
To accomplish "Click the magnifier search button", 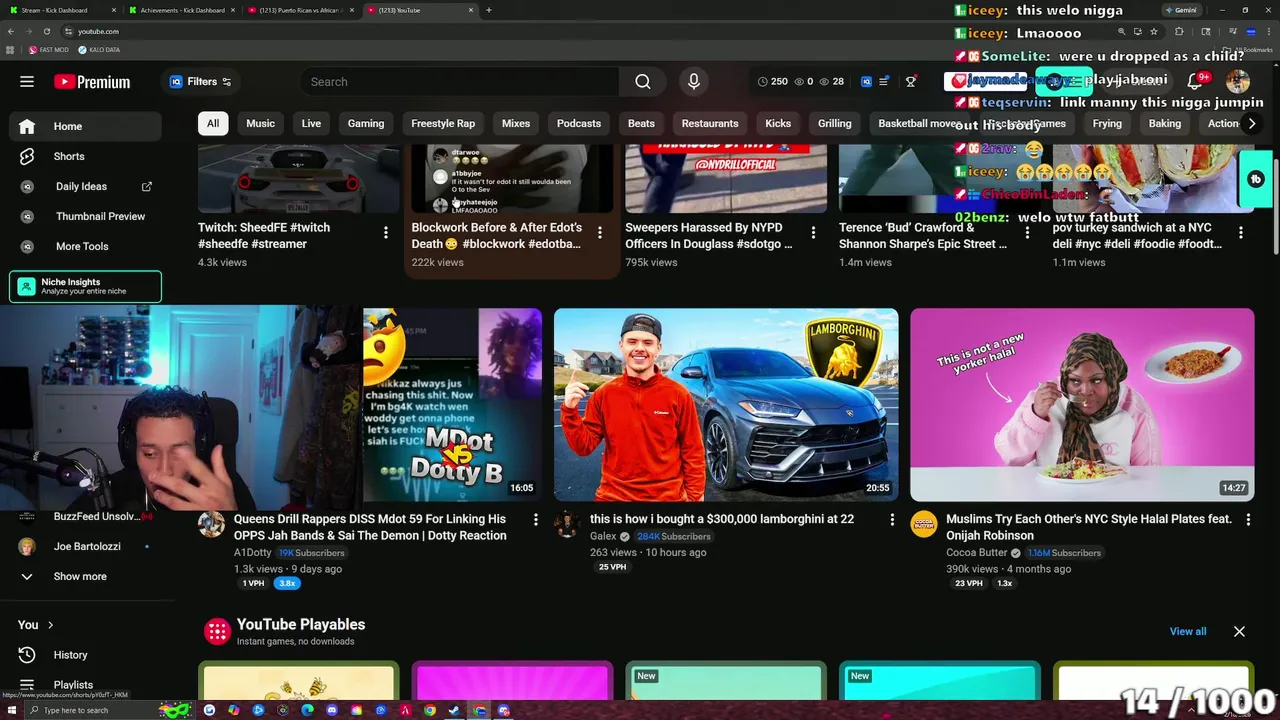I will pyautogui.click(x=643, y=82).
